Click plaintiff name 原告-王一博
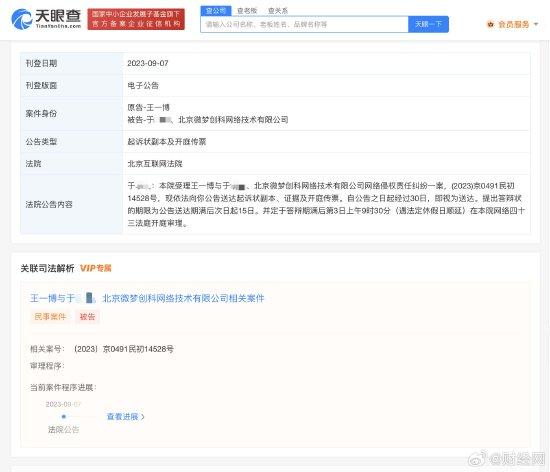Screen dimensions: 550x472 [x=148, y=108]
